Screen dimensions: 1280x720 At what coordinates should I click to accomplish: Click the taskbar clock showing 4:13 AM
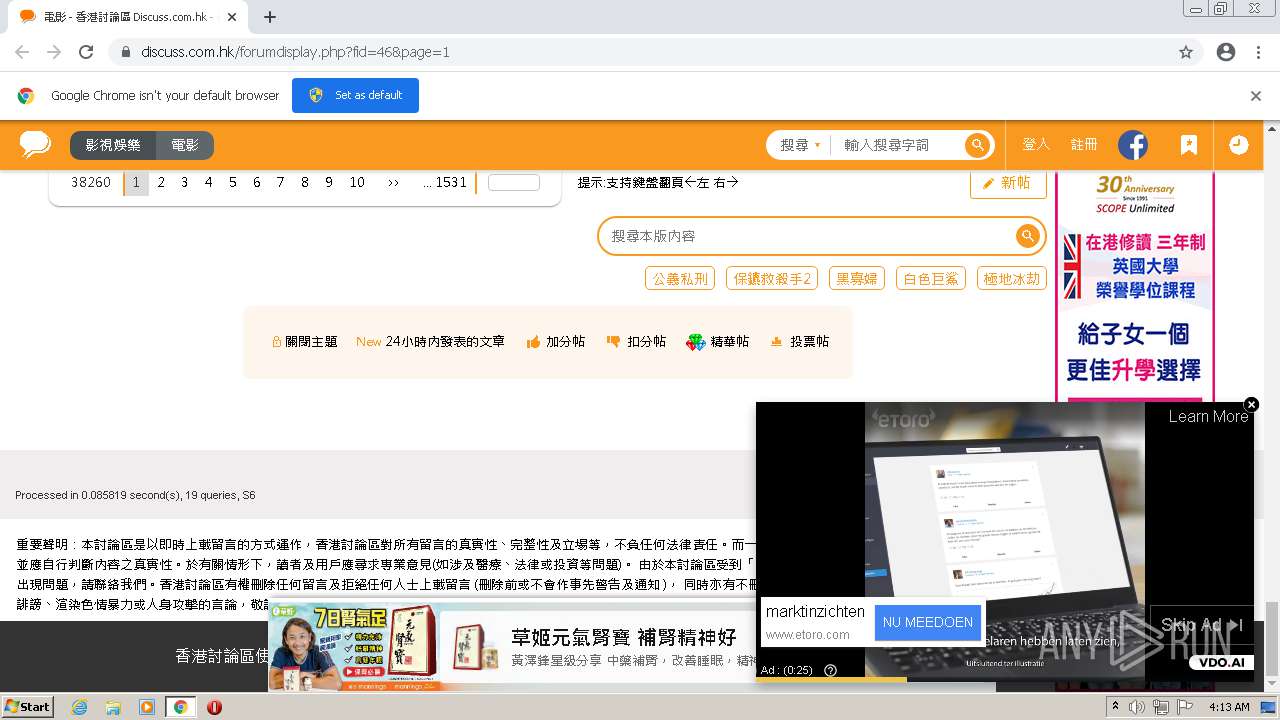1229,707
